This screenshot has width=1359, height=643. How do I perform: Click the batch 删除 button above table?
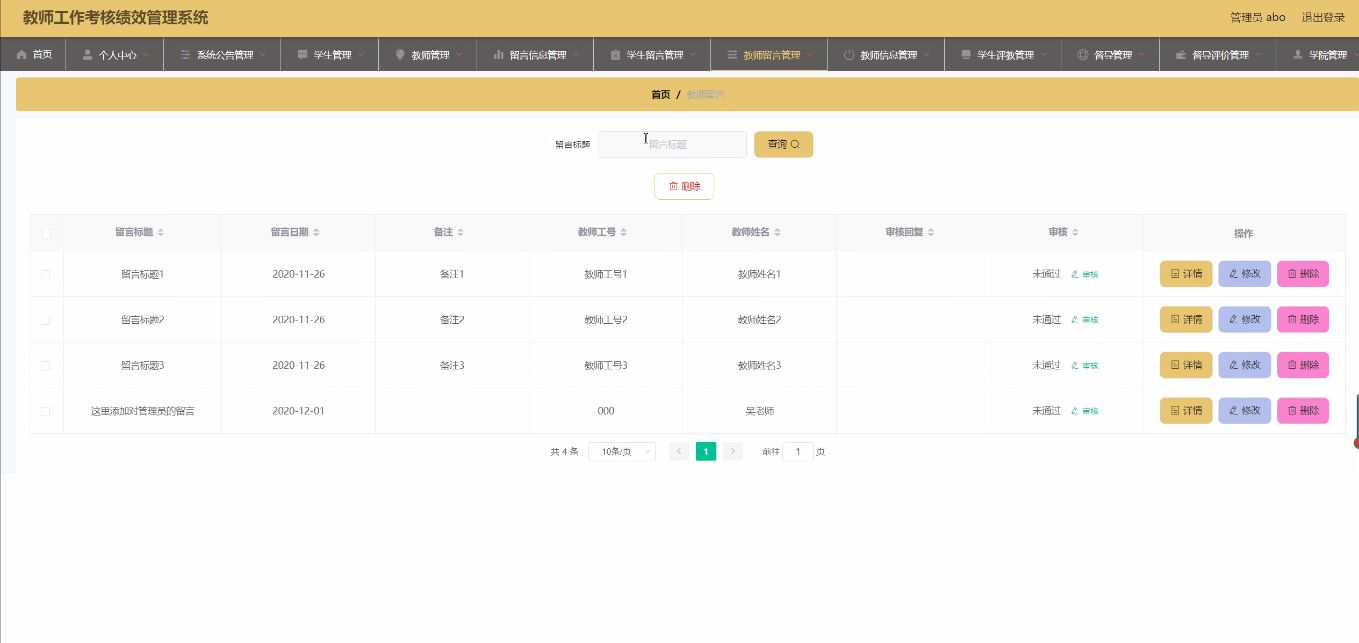click(684, 186)
